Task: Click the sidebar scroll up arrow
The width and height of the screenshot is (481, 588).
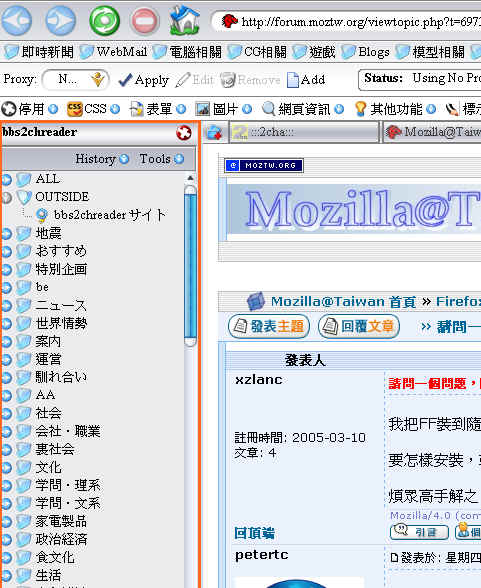Action: [190, 178]
